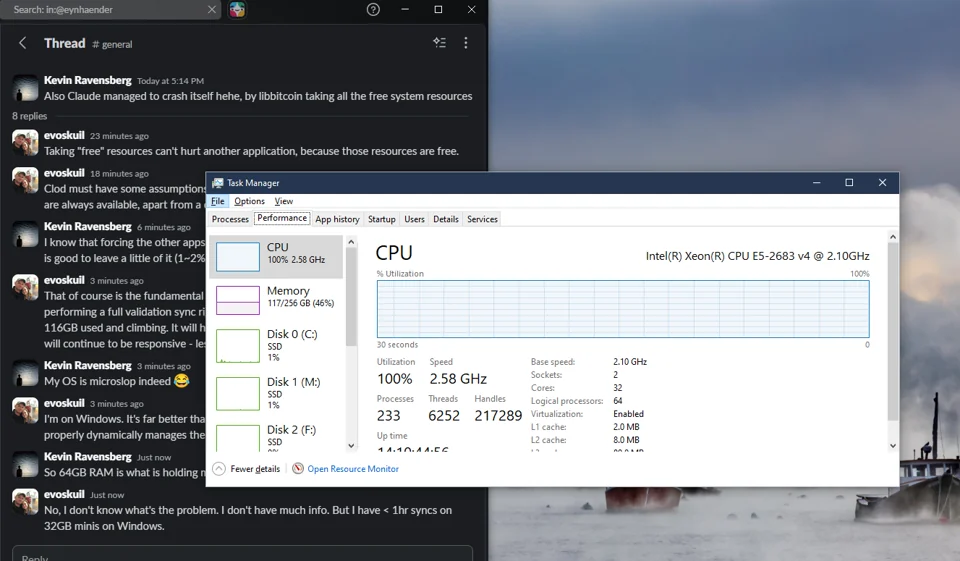This screenshot has width=960, height=561.
Task: Click the 2.58 GHz speed value
Action: pyautogui.click(x=458, y=378)
